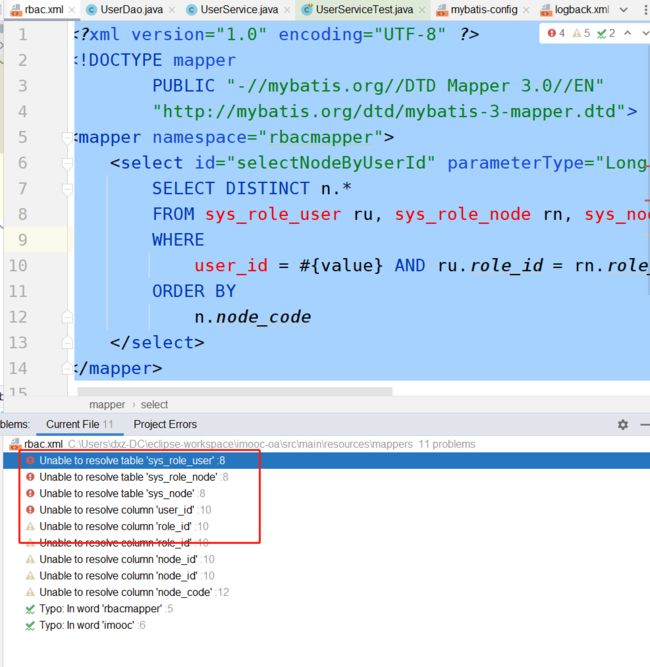Click the red user_id column in code
Viewport: 650px width, 667px height.
(231, 266)
